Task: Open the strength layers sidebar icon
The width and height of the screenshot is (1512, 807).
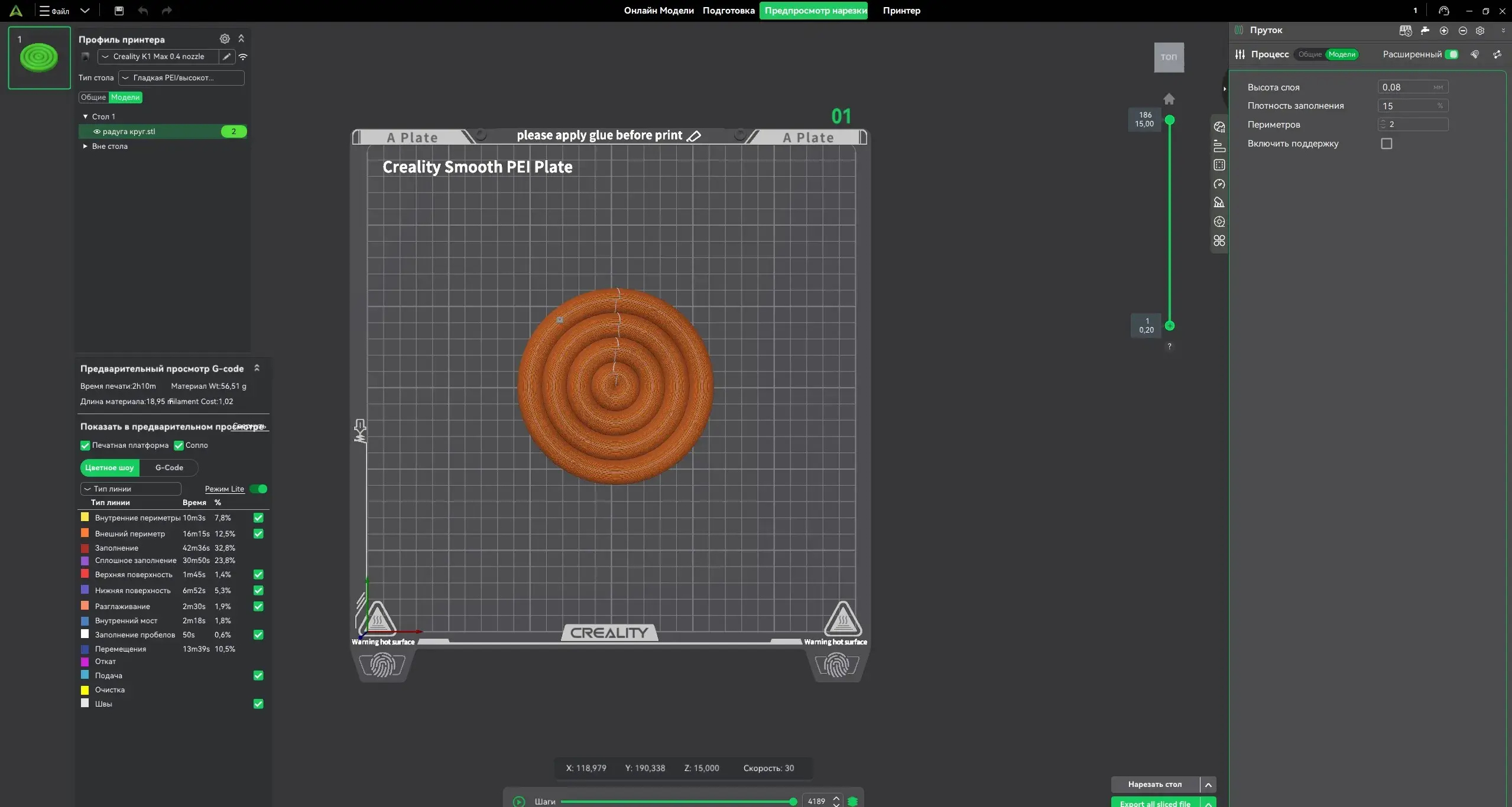Action: (1219, 146)
